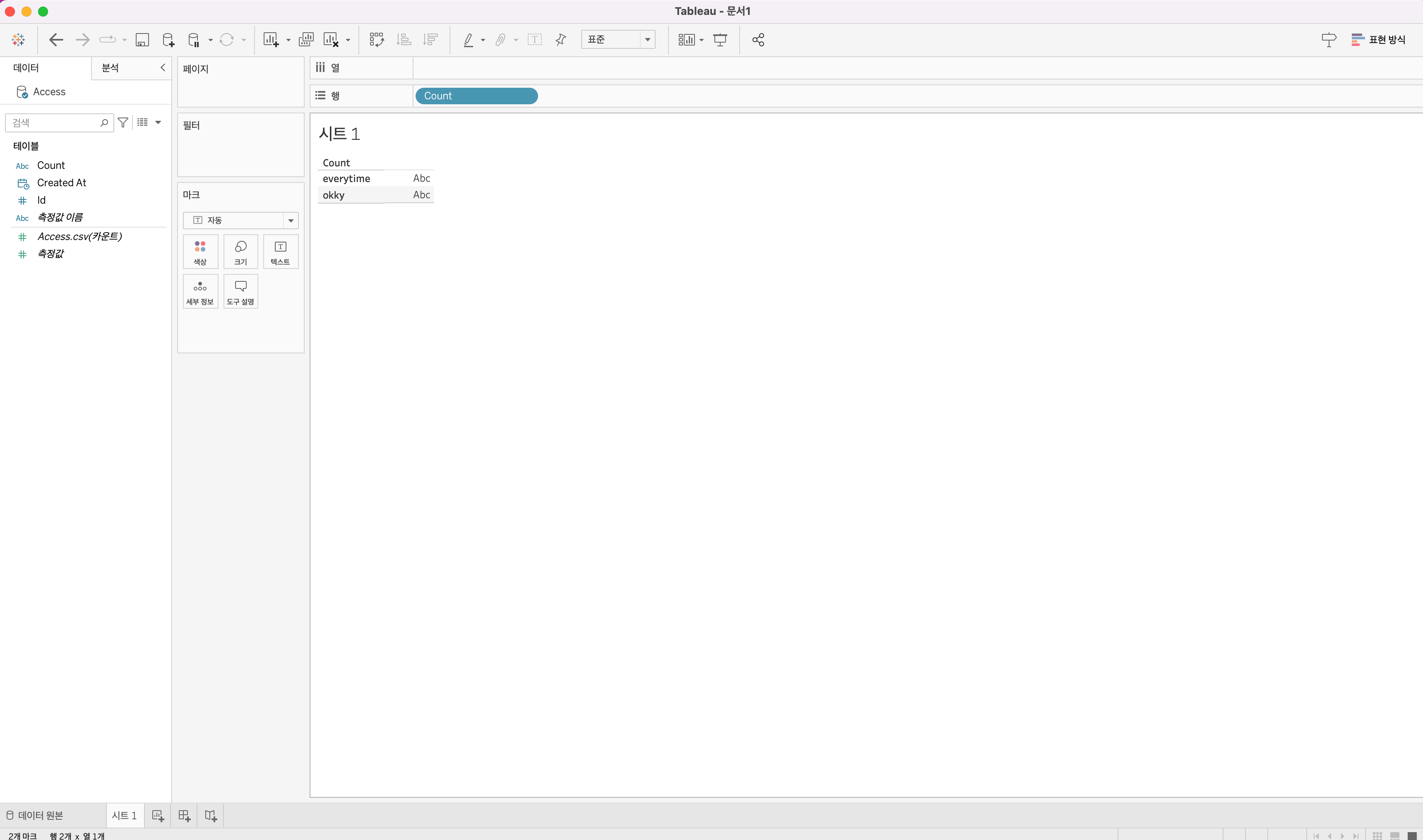This screenshot has height=840, width=1423.
Task: Click the share icon in toolbar
Action: (x=758, y=39)
